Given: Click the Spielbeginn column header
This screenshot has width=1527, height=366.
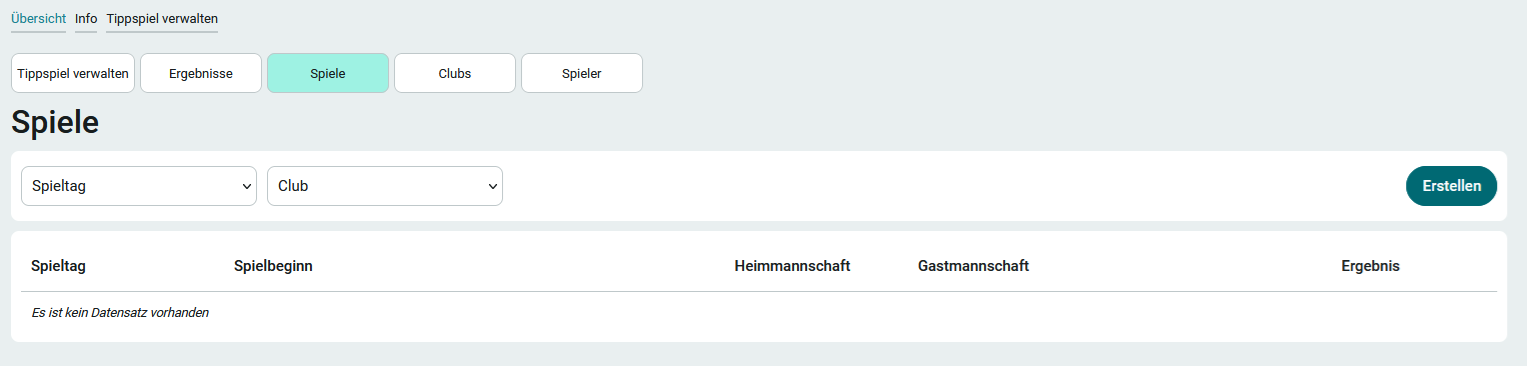Looking at the screenshot, I should (x=274, y=266).
